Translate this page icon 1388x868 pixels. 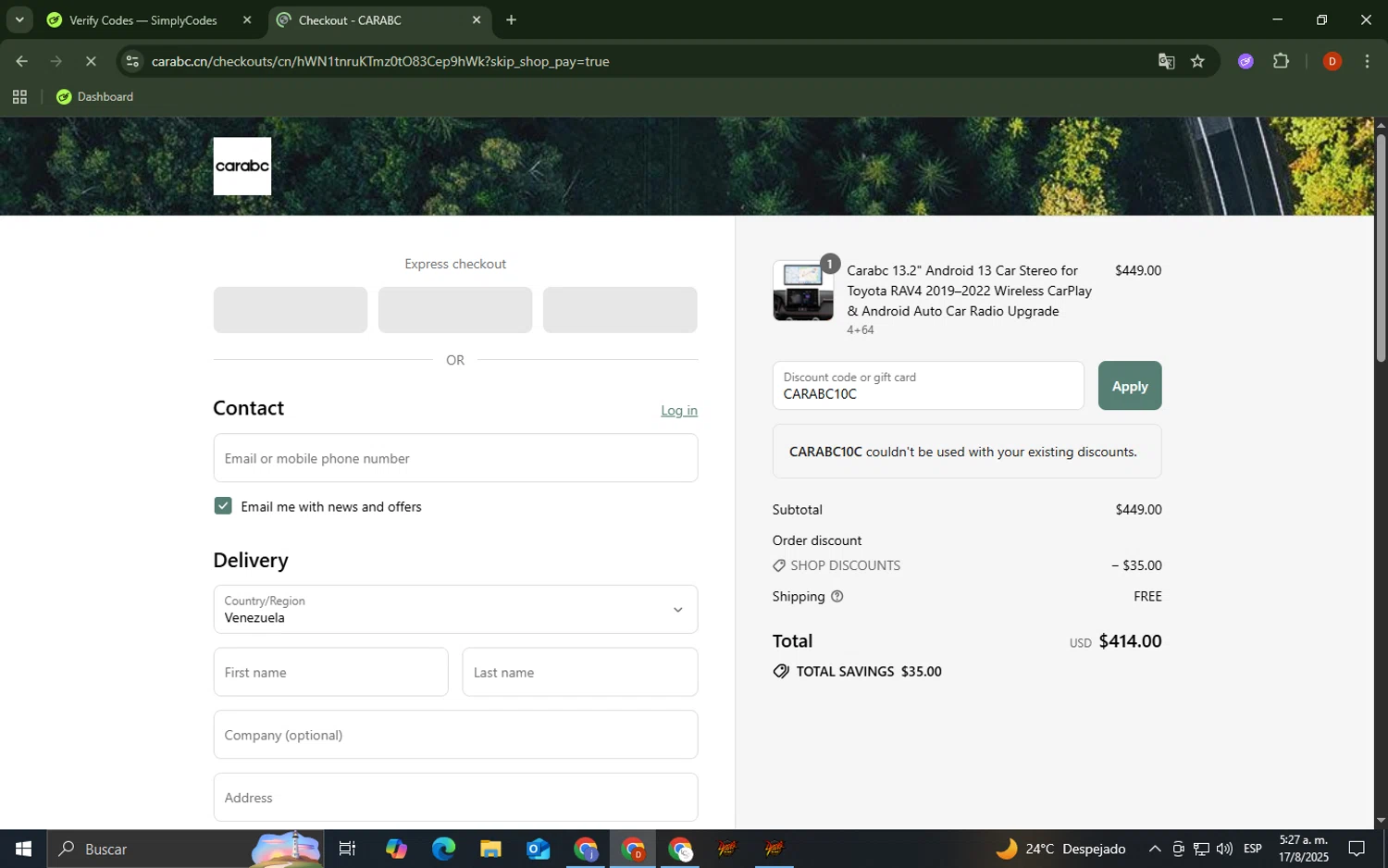point(1166,62)
